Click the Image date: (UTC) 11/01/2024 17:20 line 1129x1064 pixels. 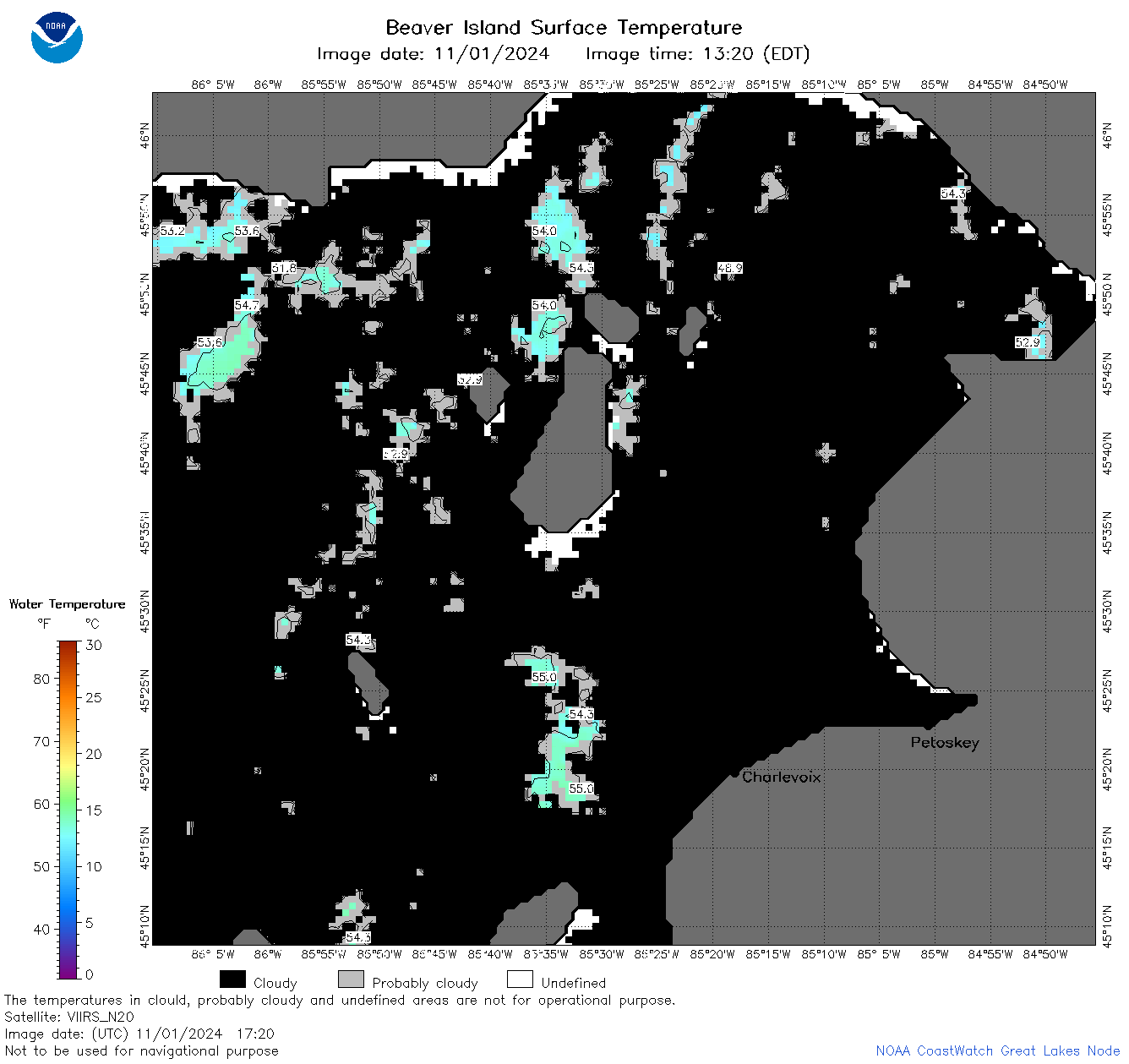139,1034
